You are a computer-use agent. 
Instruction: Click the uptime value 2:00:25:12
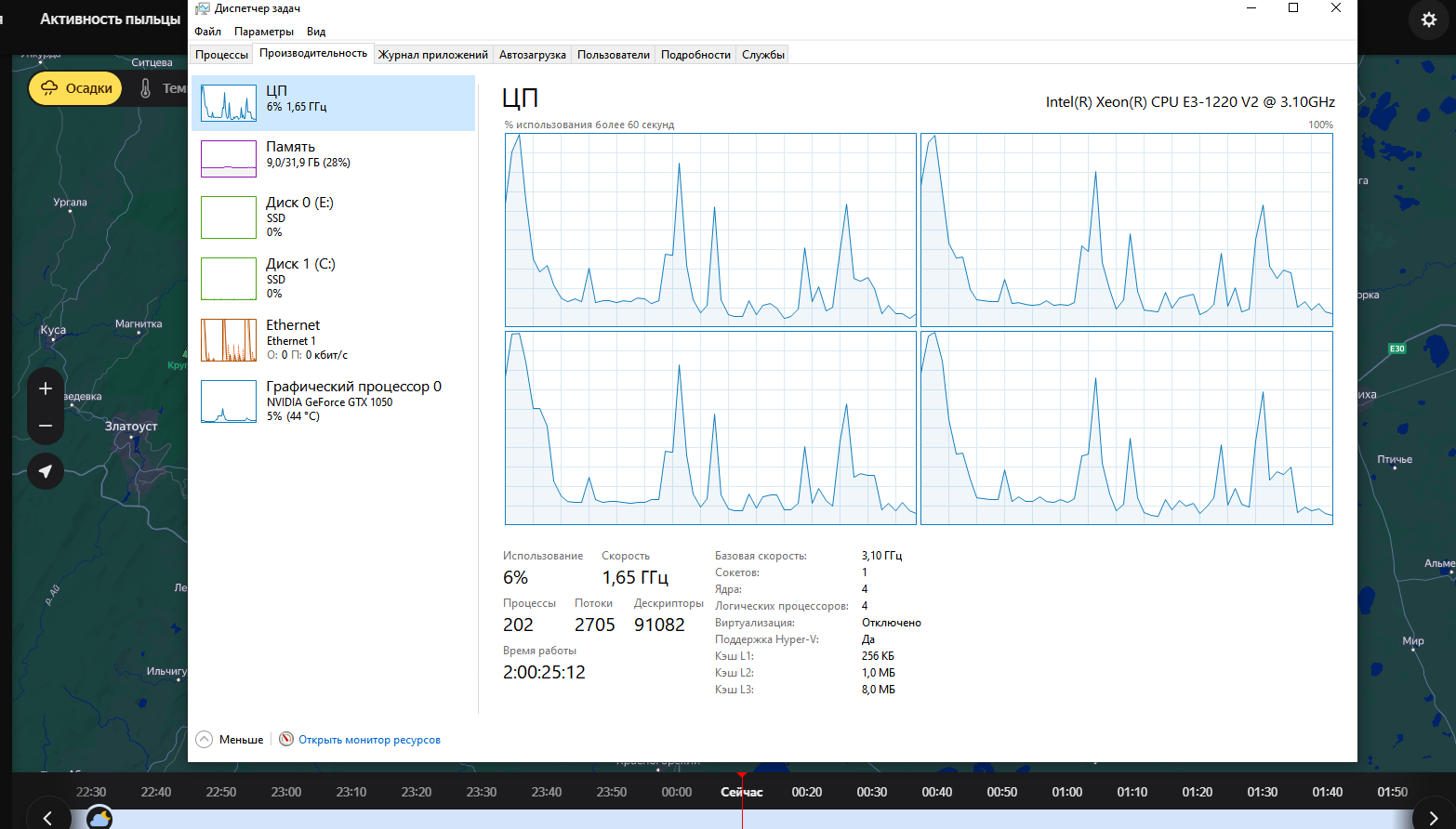(544, 672)
